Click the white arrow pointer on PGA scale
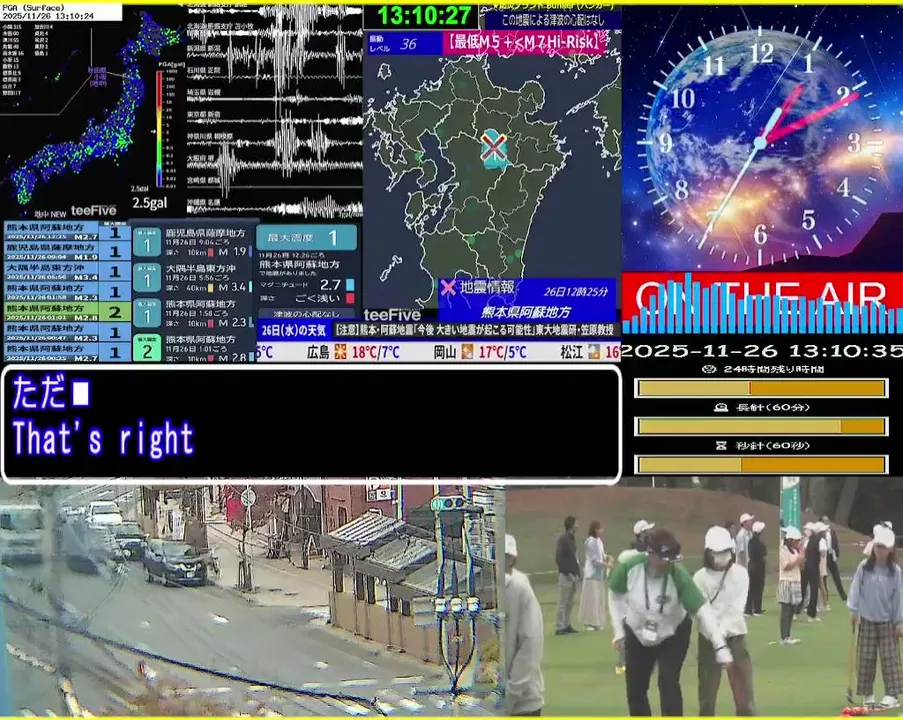 click(x=153, y=131)
